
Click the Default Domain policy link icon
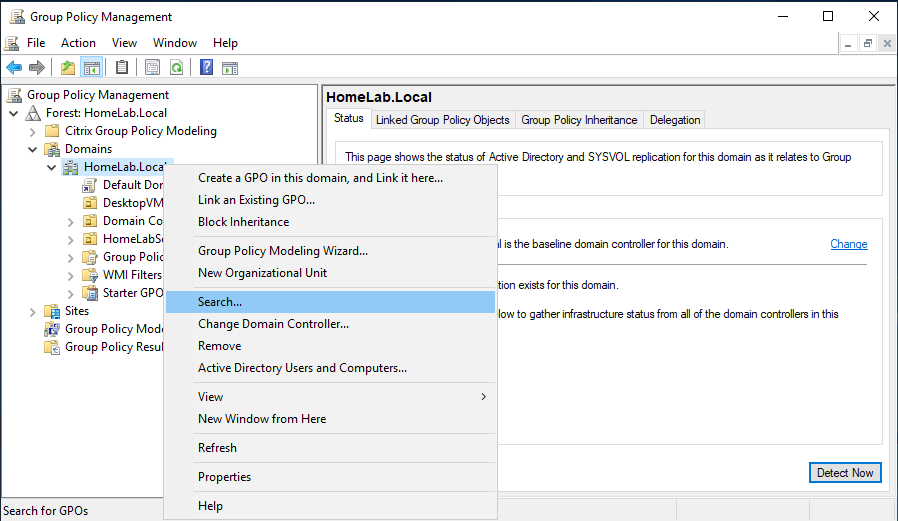coord(89,185)
